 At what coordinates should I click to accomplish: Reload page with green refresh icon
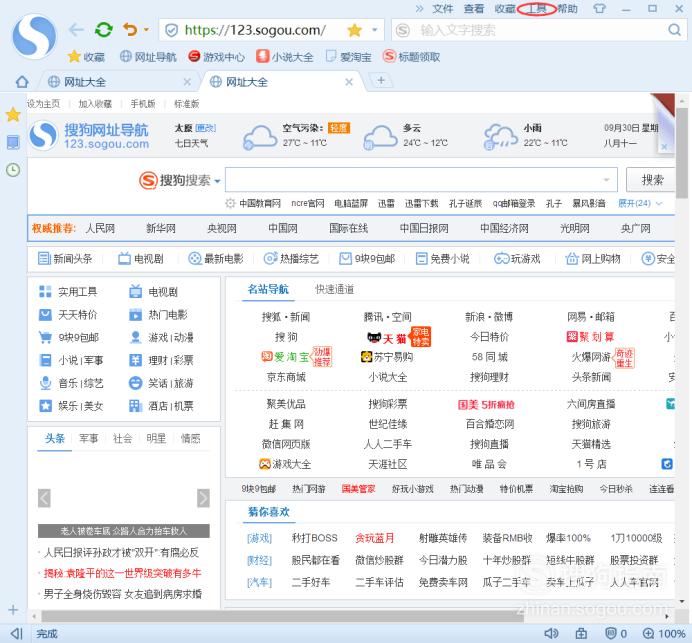[x=104, y=30]
